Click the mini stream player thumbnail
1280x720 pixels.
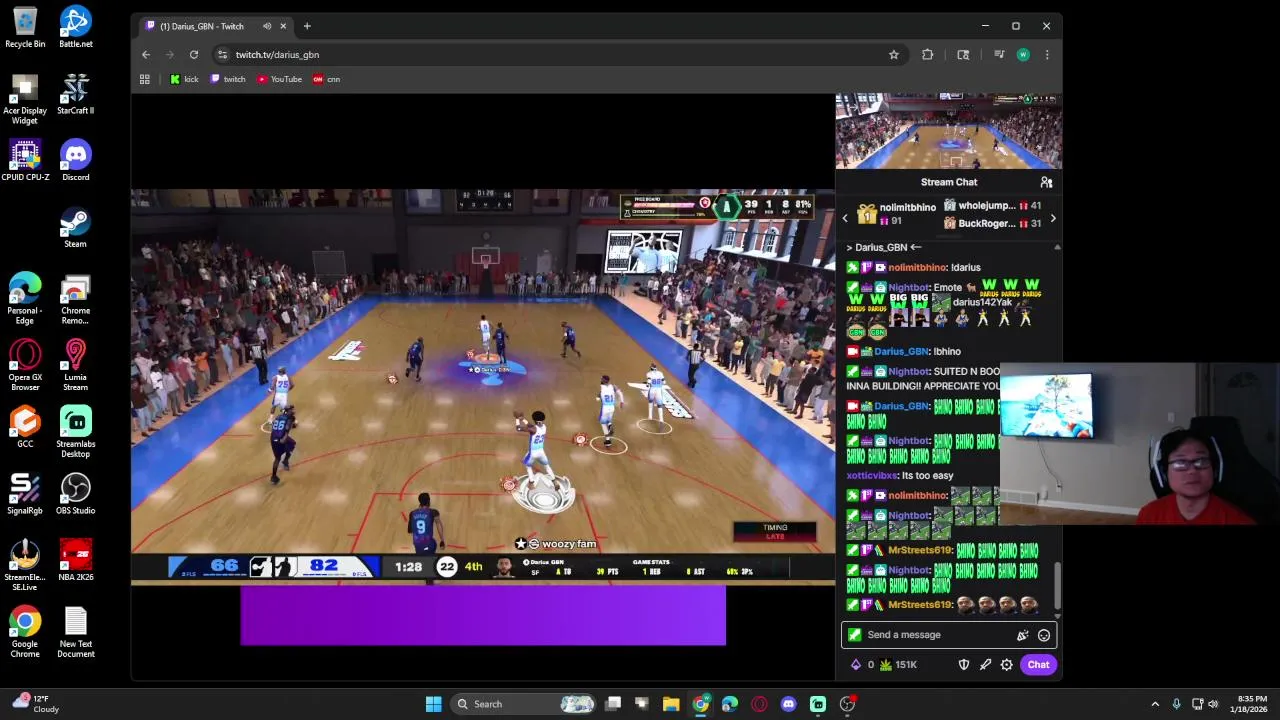click(949, 132)
